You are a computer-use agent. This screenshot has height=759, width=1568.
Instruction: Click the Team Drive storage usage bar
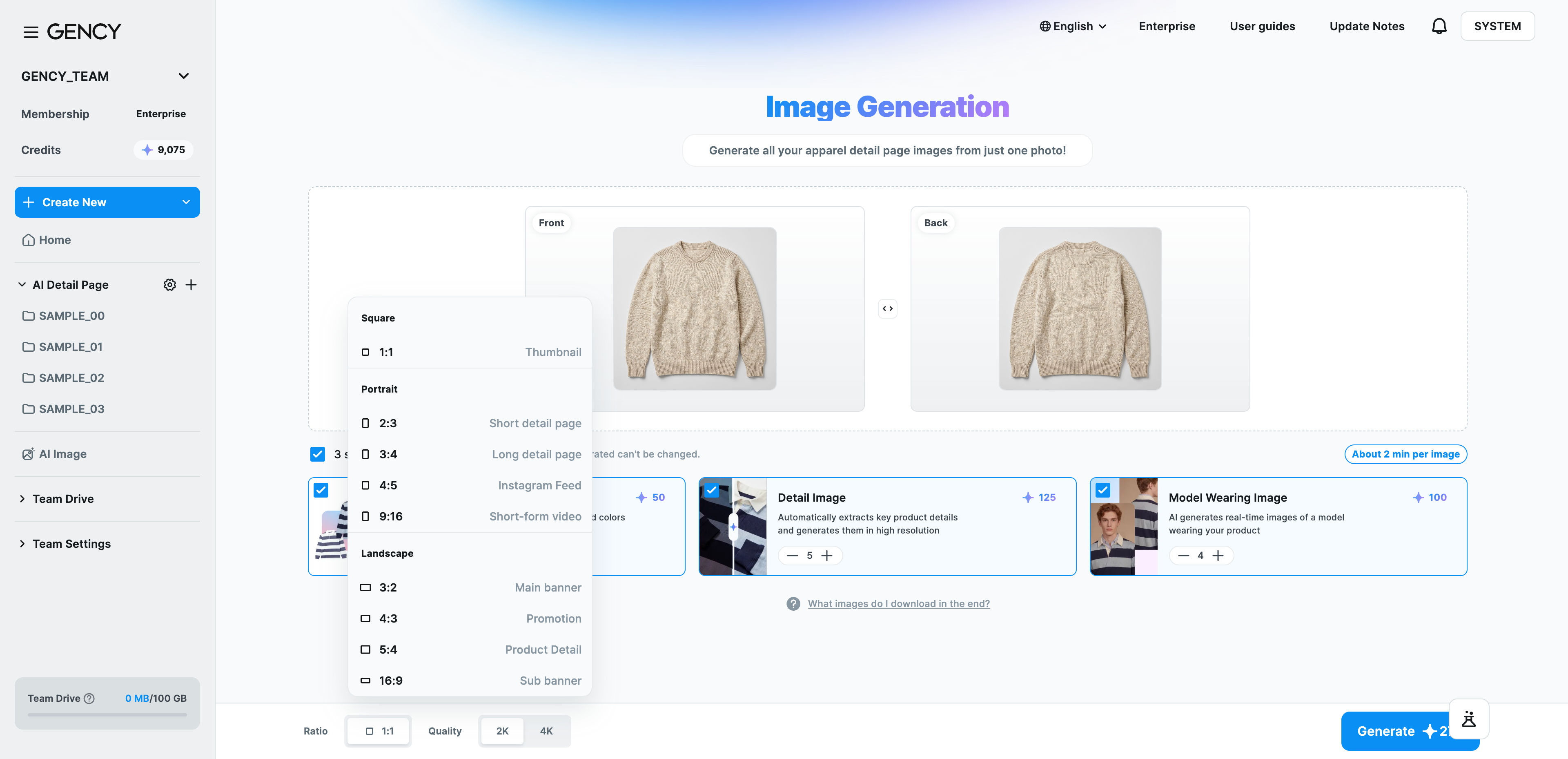point(107,714)
